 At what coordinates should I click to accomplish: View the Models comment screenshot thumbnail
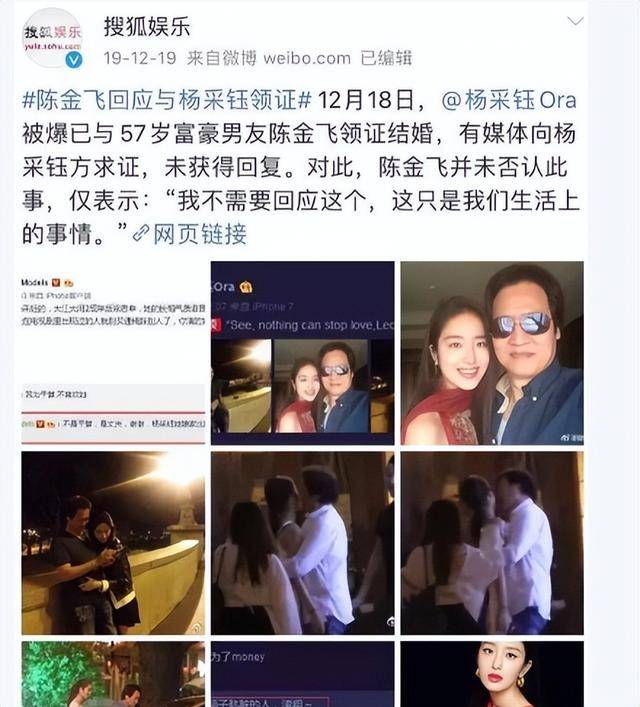(113, 353)
